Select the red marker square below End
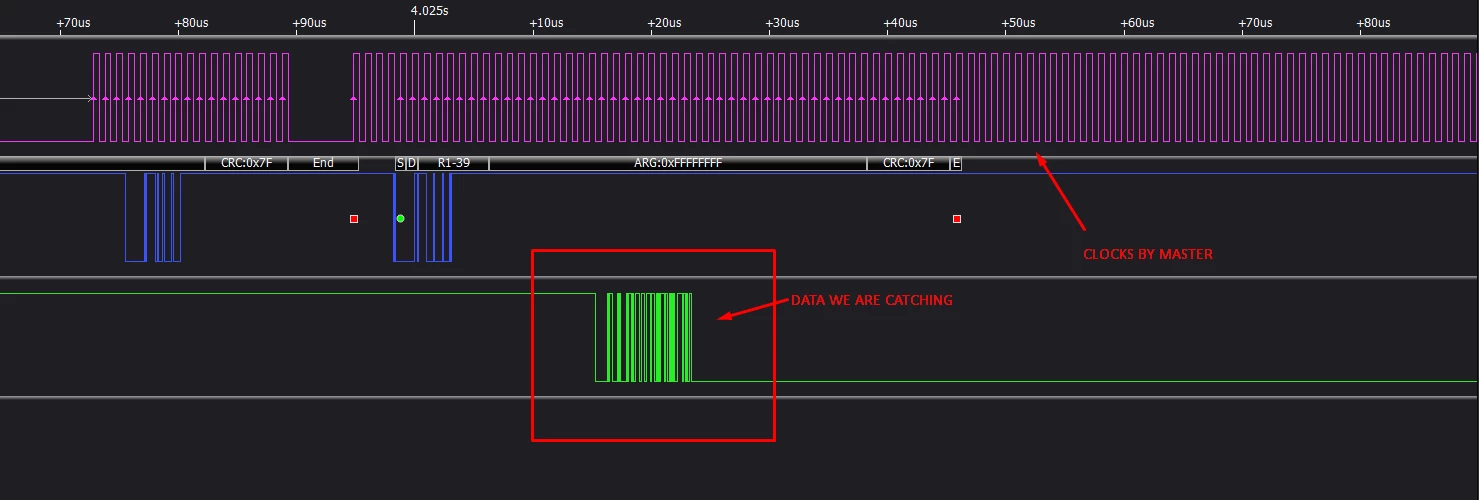Viewport: 1479px width, 500px height. (x=354, y=218)
